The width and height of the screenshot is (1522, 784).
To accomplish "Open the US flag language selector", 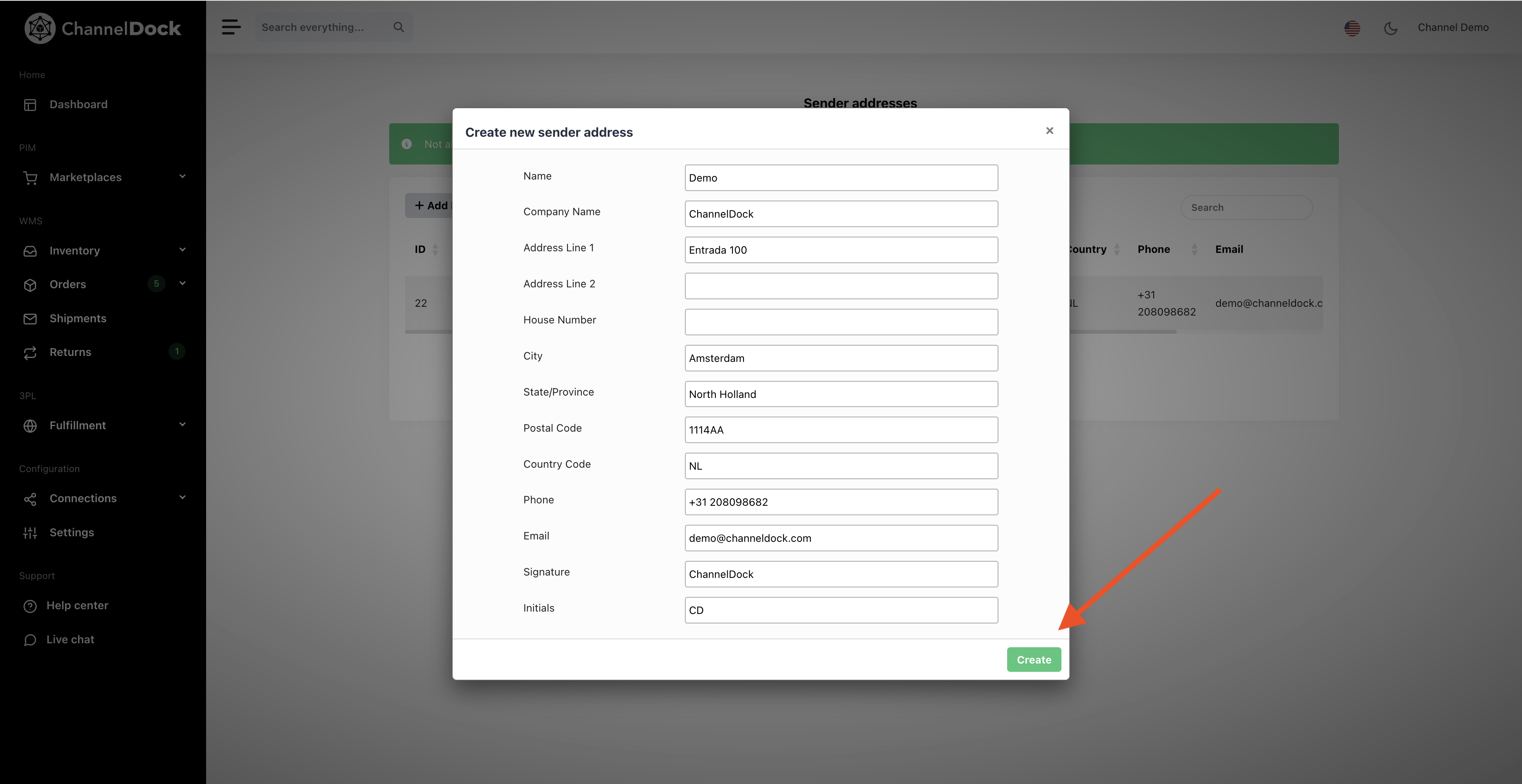I will tap(1352, 28).
